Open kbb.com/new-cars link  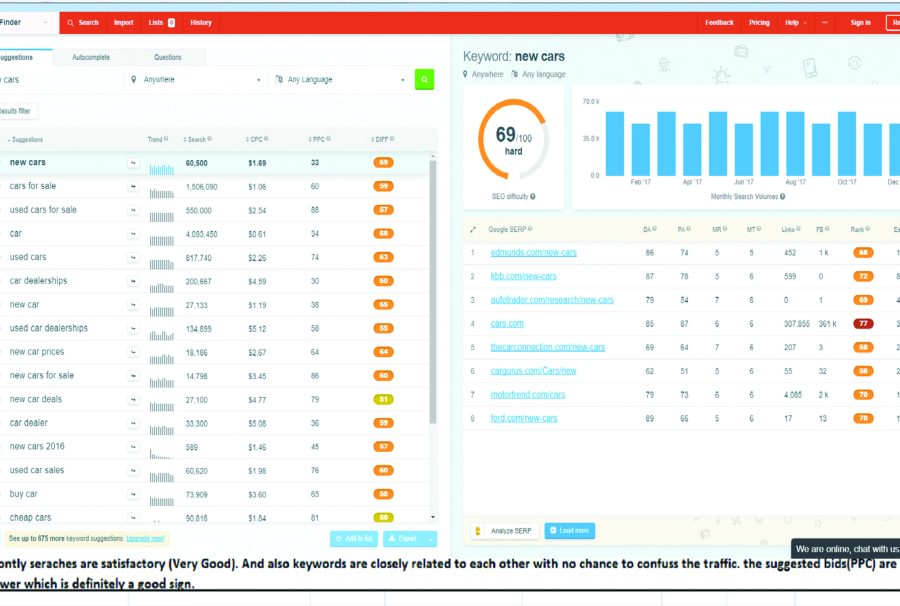(x=523, y=276)
